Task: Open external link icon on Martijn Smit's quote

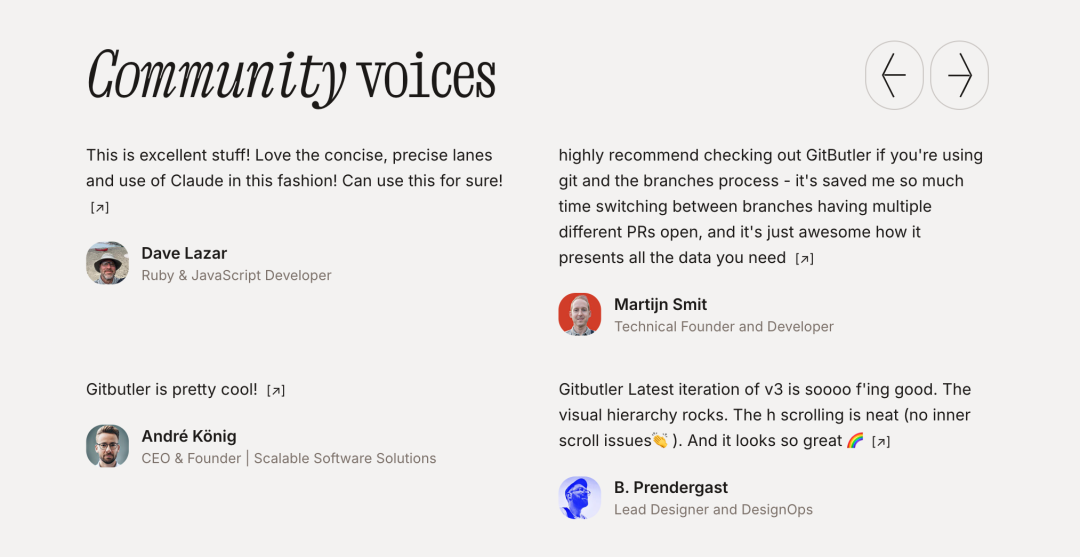Action: click(x=804, y=259)
